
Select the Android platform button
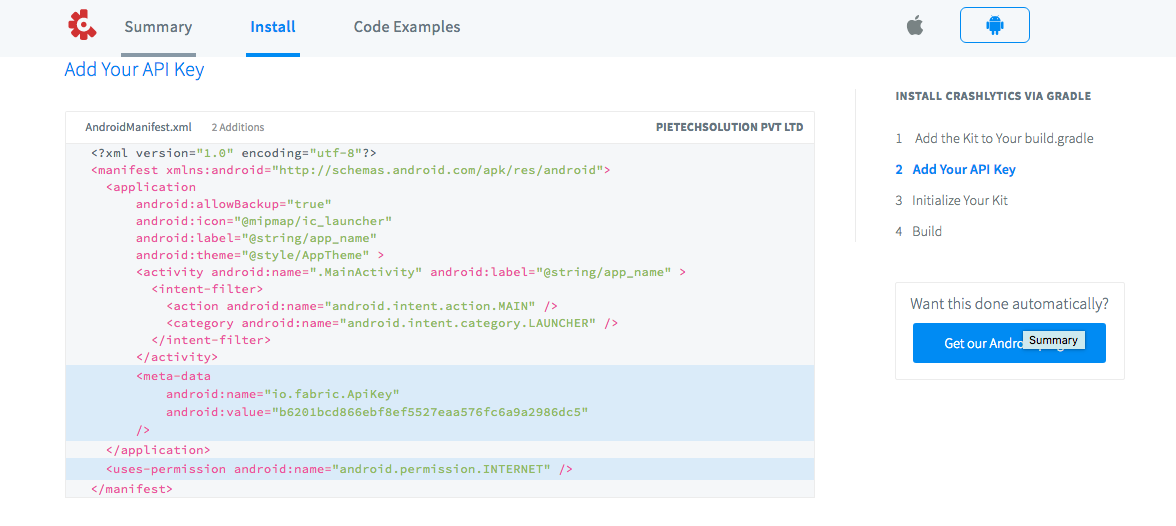(994, 26)
